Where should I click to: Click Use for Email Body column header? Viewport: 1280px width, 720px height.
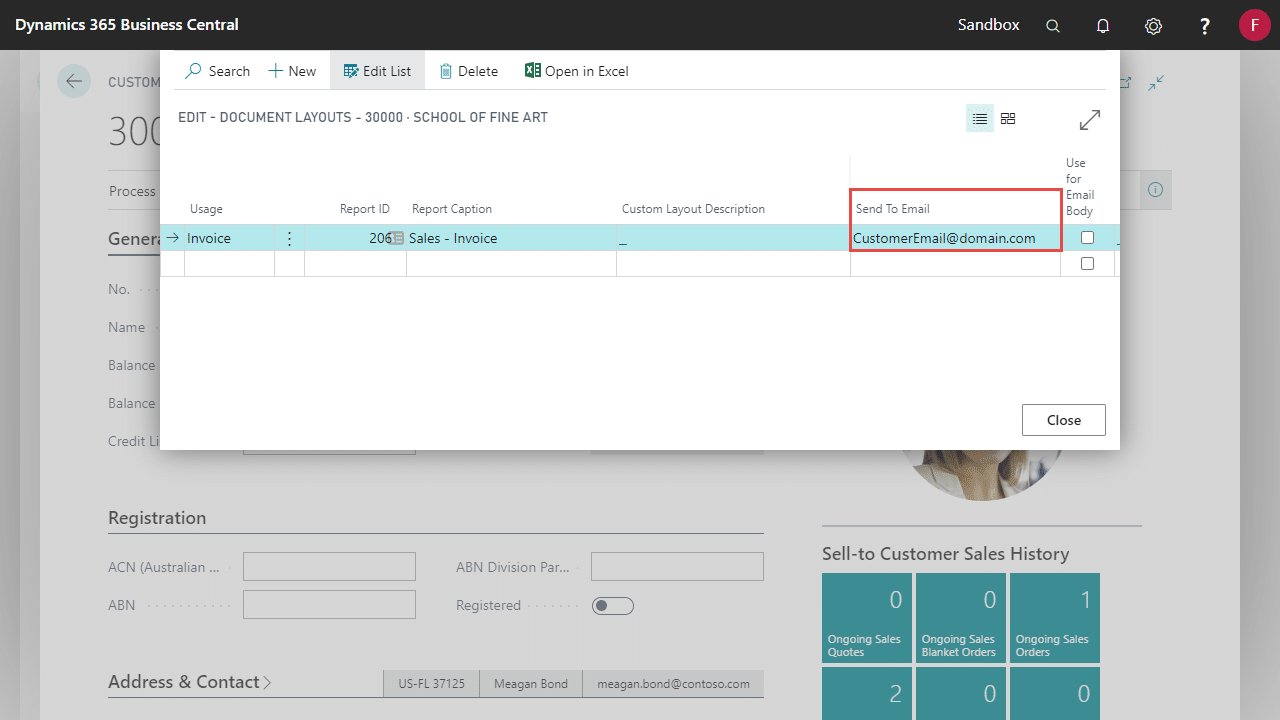1080,187
